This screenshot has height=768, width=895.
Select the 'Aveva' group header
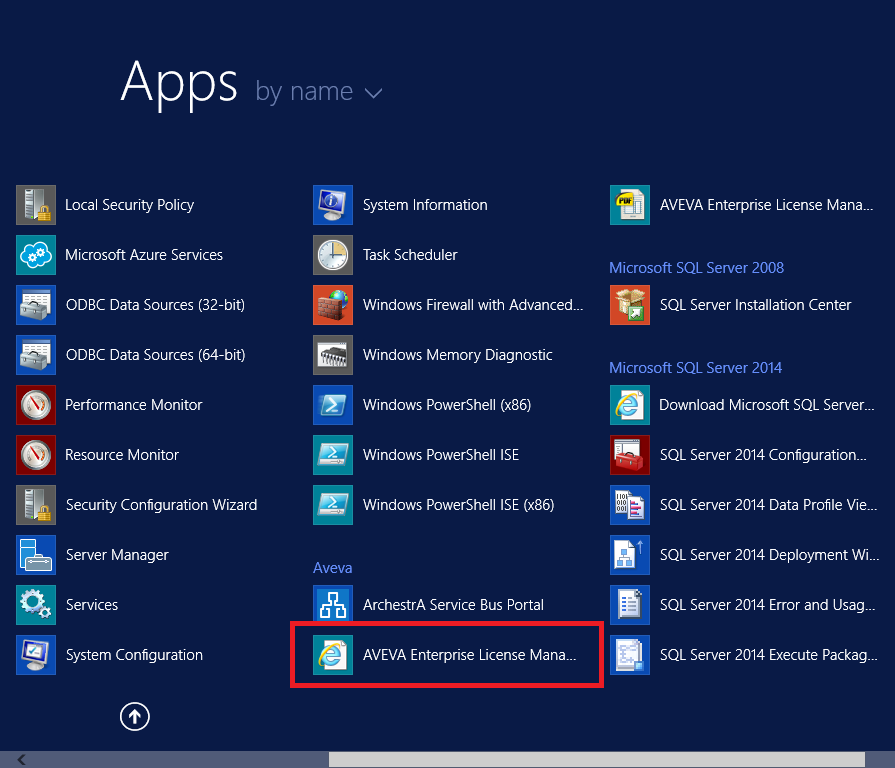(x=333, y=568)
